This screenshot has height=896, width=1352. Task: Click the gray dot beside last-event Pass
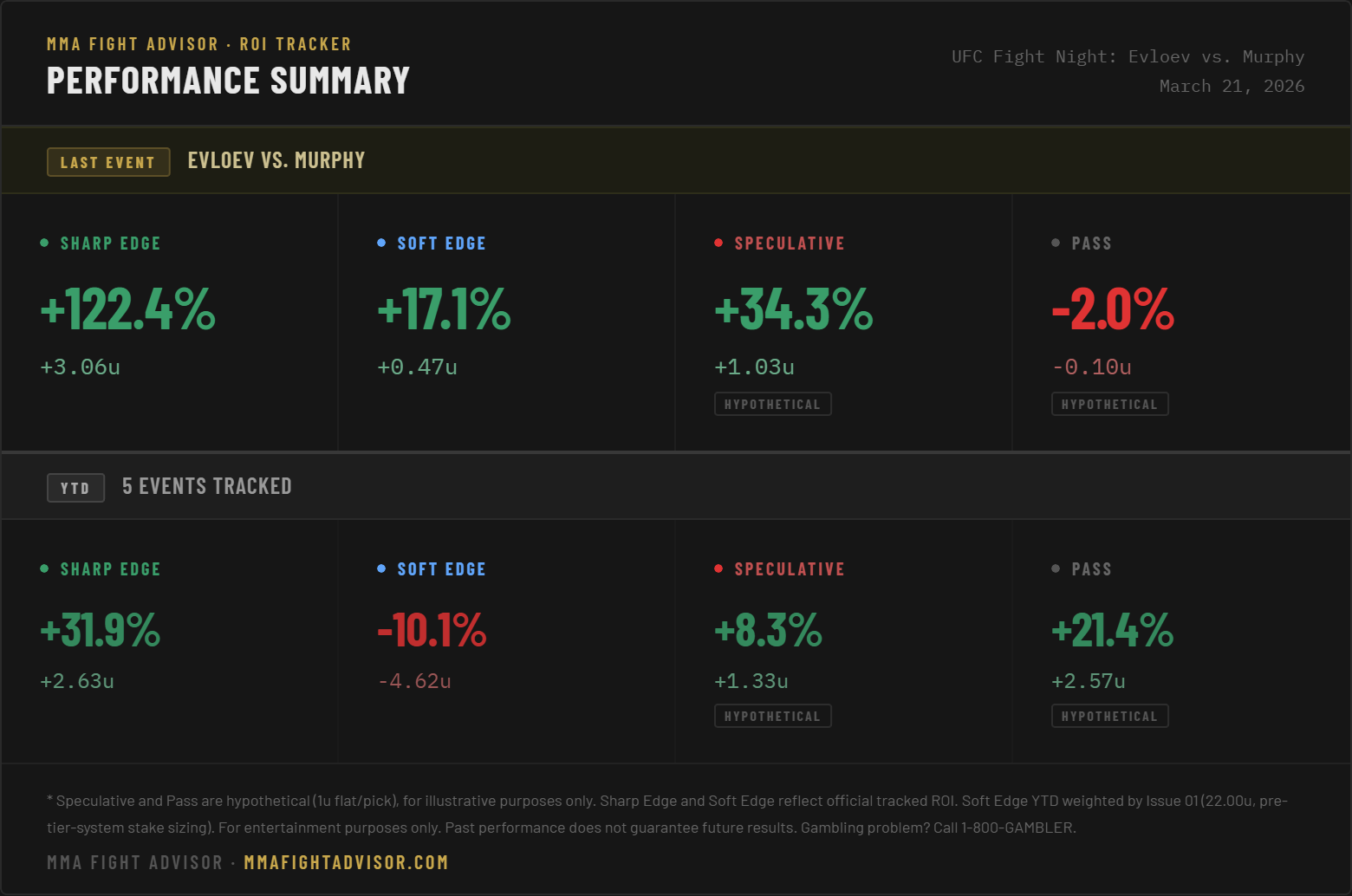[x=1056, y=243]
